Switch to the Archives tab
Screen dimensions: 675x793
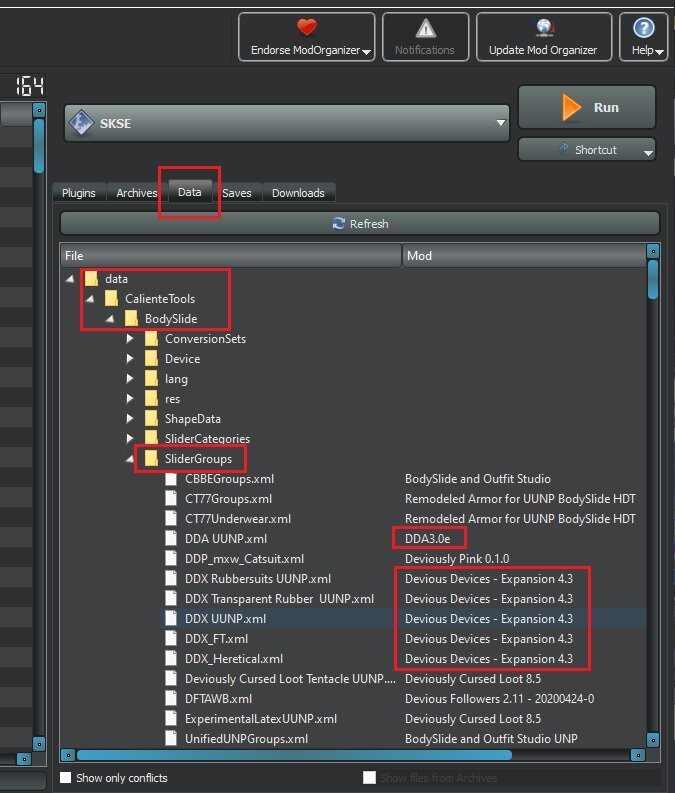pyautogui.click(x=137, y=193)
